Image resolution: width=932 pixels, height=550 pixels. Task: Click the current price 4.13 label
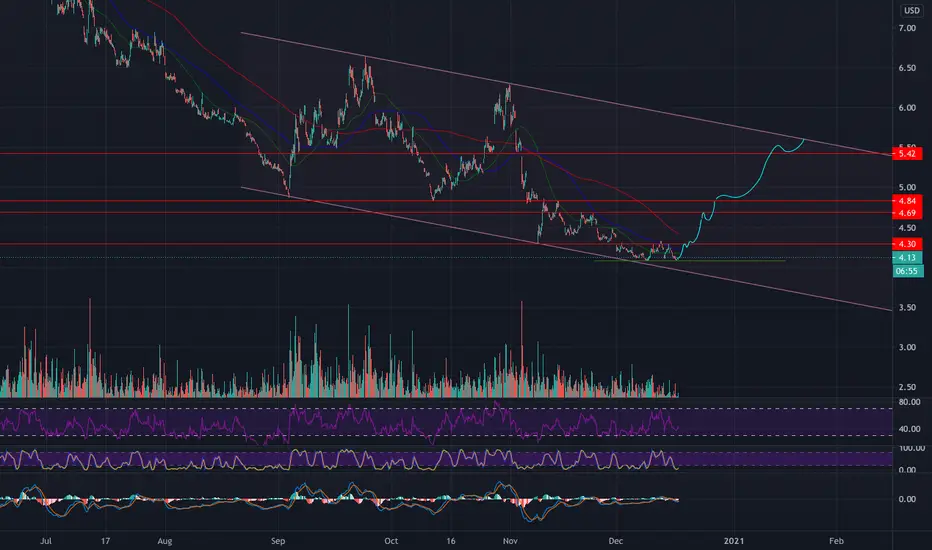pos(907,257)
